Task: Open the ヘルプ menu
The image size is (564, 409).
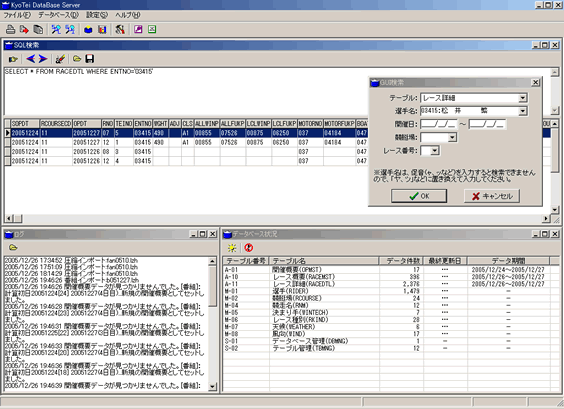Action: (127, 15)
